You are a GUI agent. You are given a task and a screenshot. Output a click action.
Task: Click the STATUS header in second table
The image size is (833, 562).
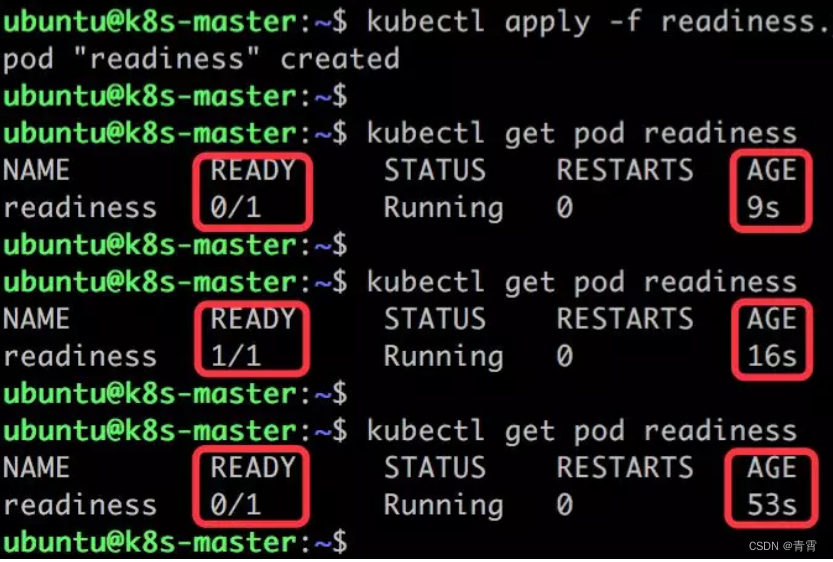pyautogui.click(x=435, y=319)
